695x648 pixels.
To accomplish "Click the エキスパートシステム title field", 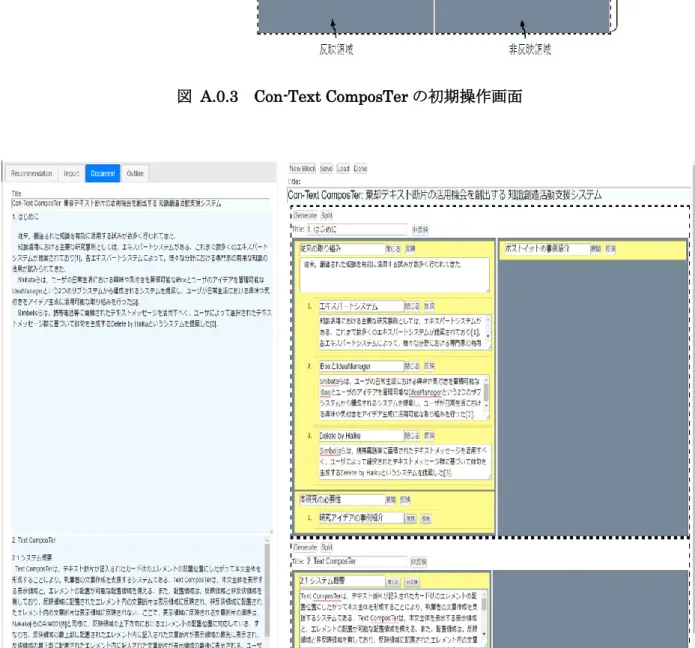I will tap(361, 306).
